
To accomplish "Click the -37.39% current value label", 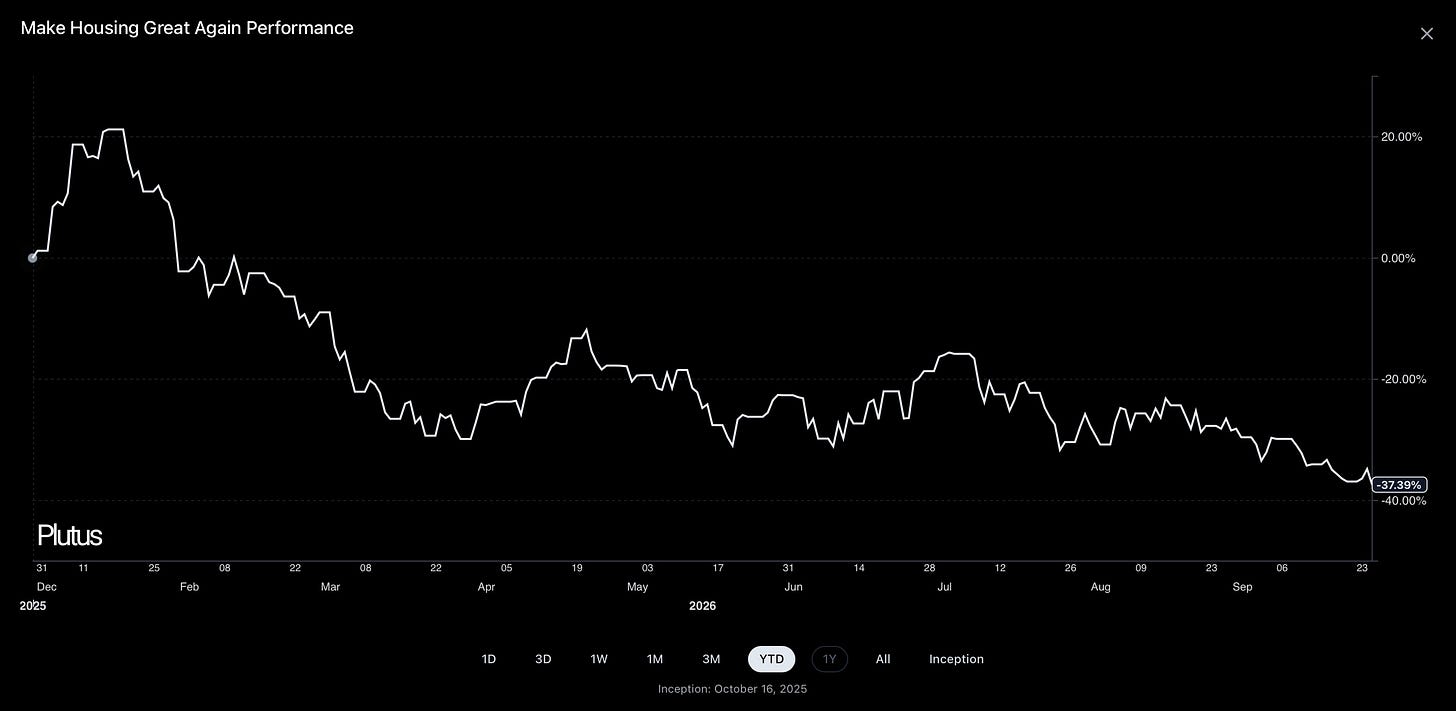I will pos(1400,485).
